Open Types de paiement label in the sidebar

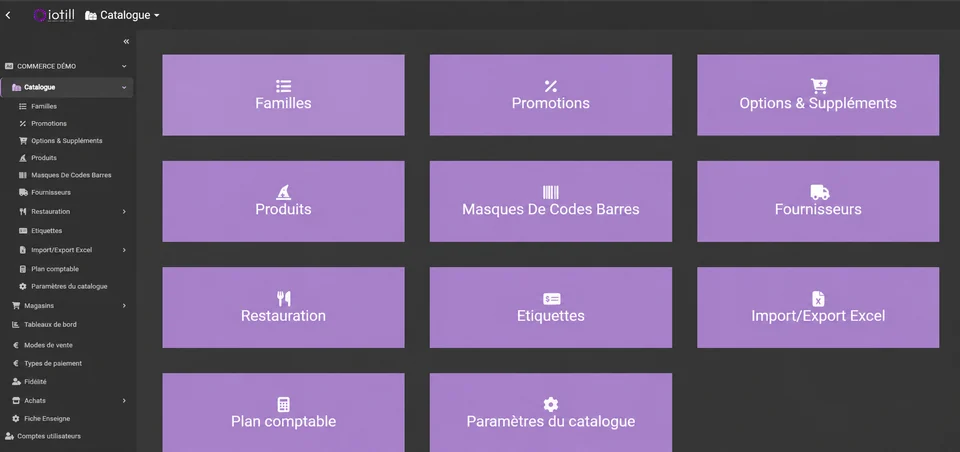tap(53, 364)
